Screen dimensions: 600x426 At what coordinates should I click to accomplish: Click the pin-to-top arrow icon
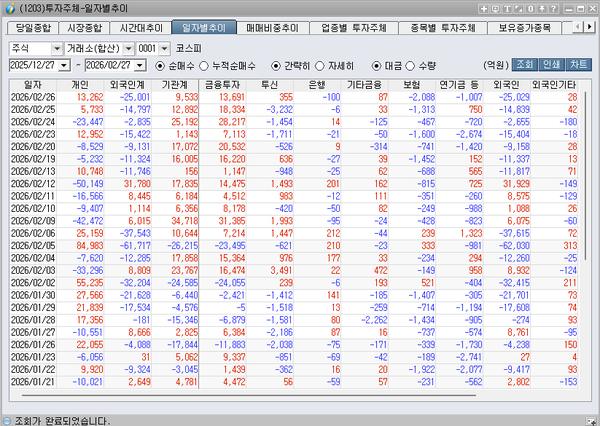[x=542, y=8]
